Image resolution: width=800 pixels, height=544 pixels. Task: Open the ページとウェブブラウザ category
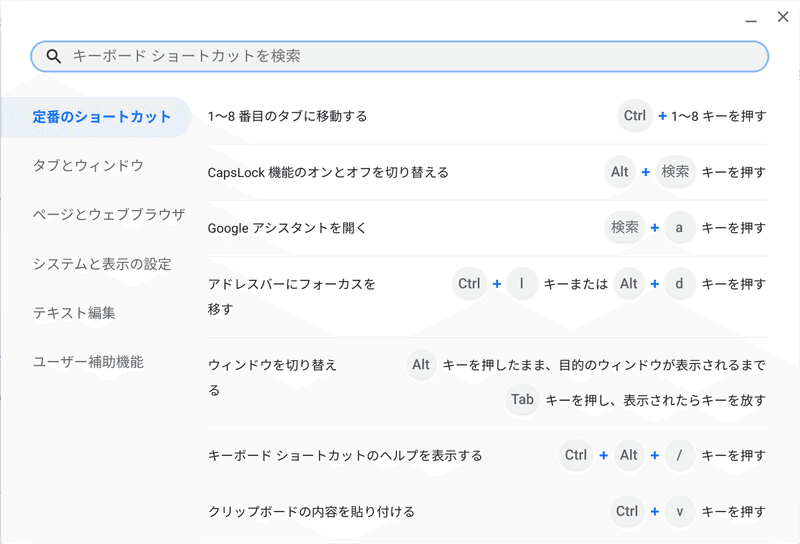[x=109, y=214]
